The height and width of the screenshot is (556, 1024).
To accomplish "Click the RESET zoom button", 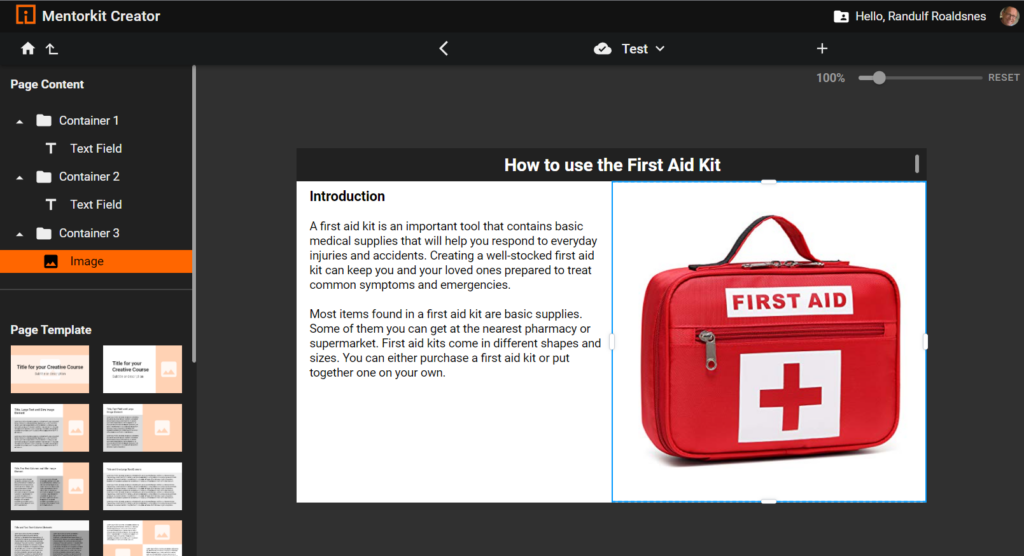I will tap(1003, 78).
